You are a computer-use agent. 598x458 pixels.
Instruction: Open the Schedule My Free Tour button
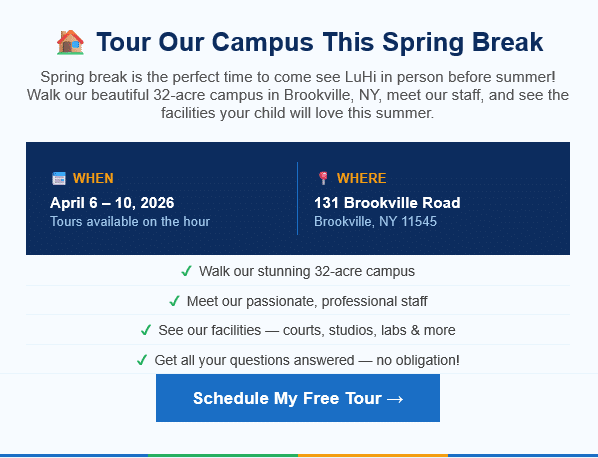pyautogui.click(x=298, y=398)
